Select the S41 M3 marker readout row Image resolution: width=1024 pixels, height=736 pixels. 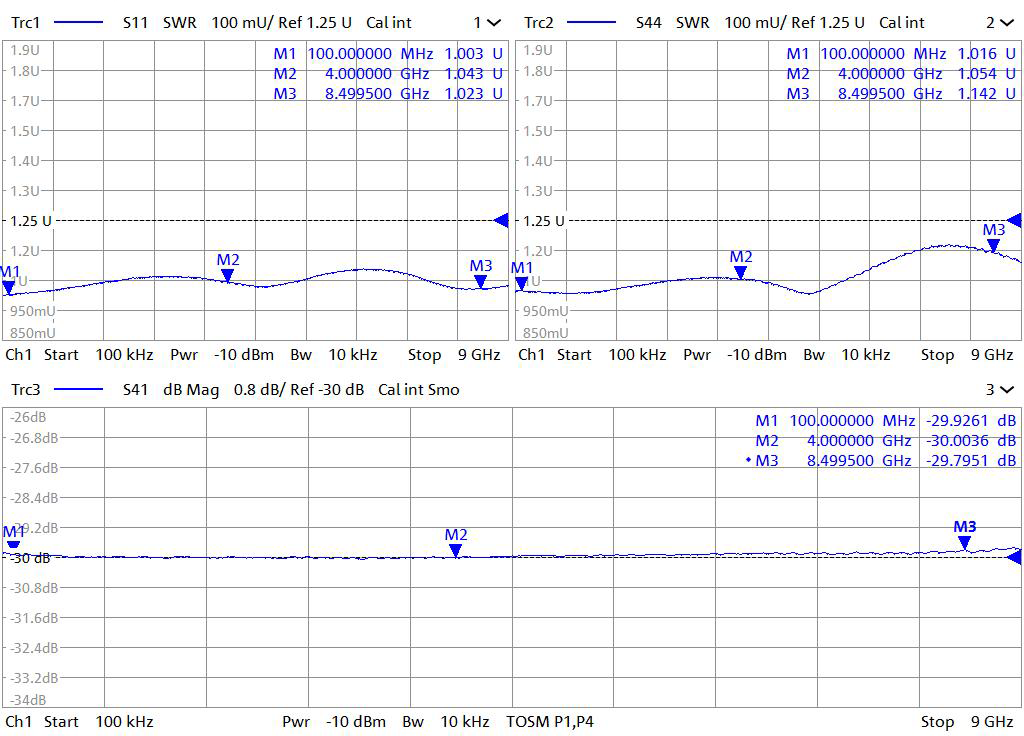click(885, 460)
